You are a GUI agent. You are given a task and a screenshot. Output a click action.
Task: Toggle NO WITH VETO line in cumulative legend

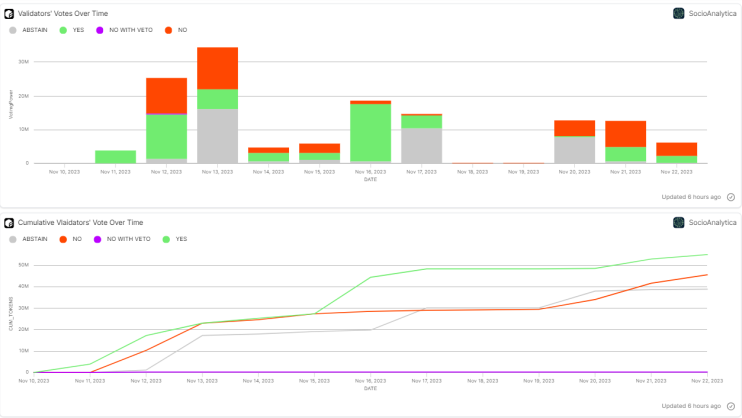(122, 239)
